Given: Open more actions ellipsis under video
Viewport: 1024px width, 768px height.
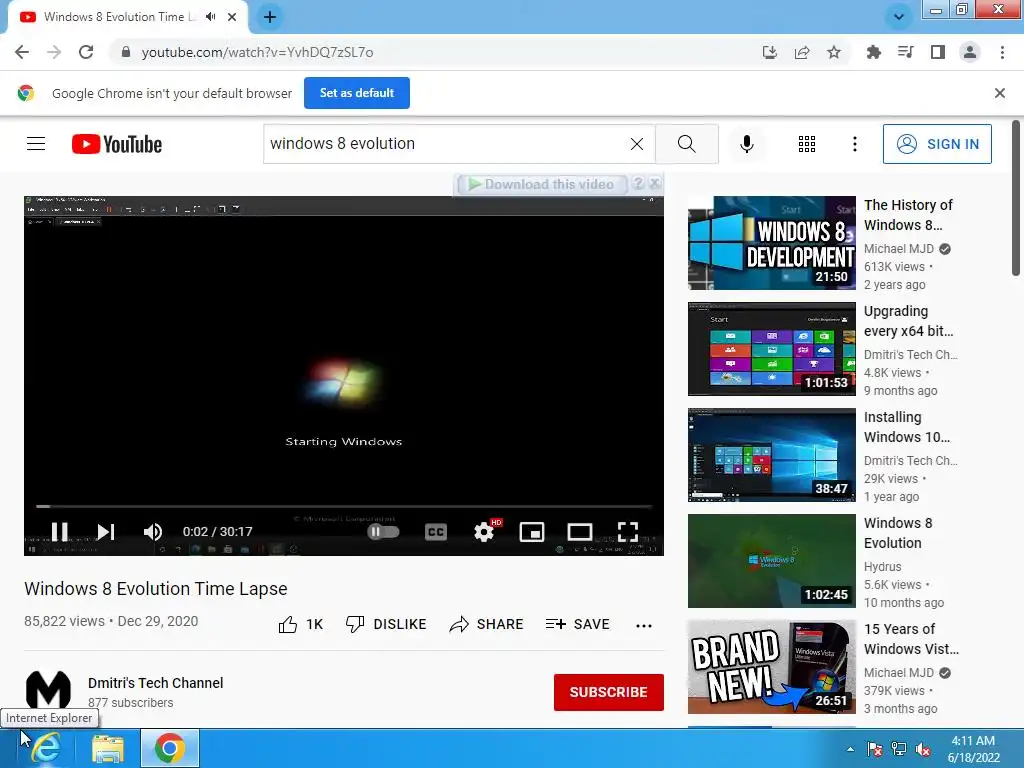Looking at the screenshot, I should 643,626.
